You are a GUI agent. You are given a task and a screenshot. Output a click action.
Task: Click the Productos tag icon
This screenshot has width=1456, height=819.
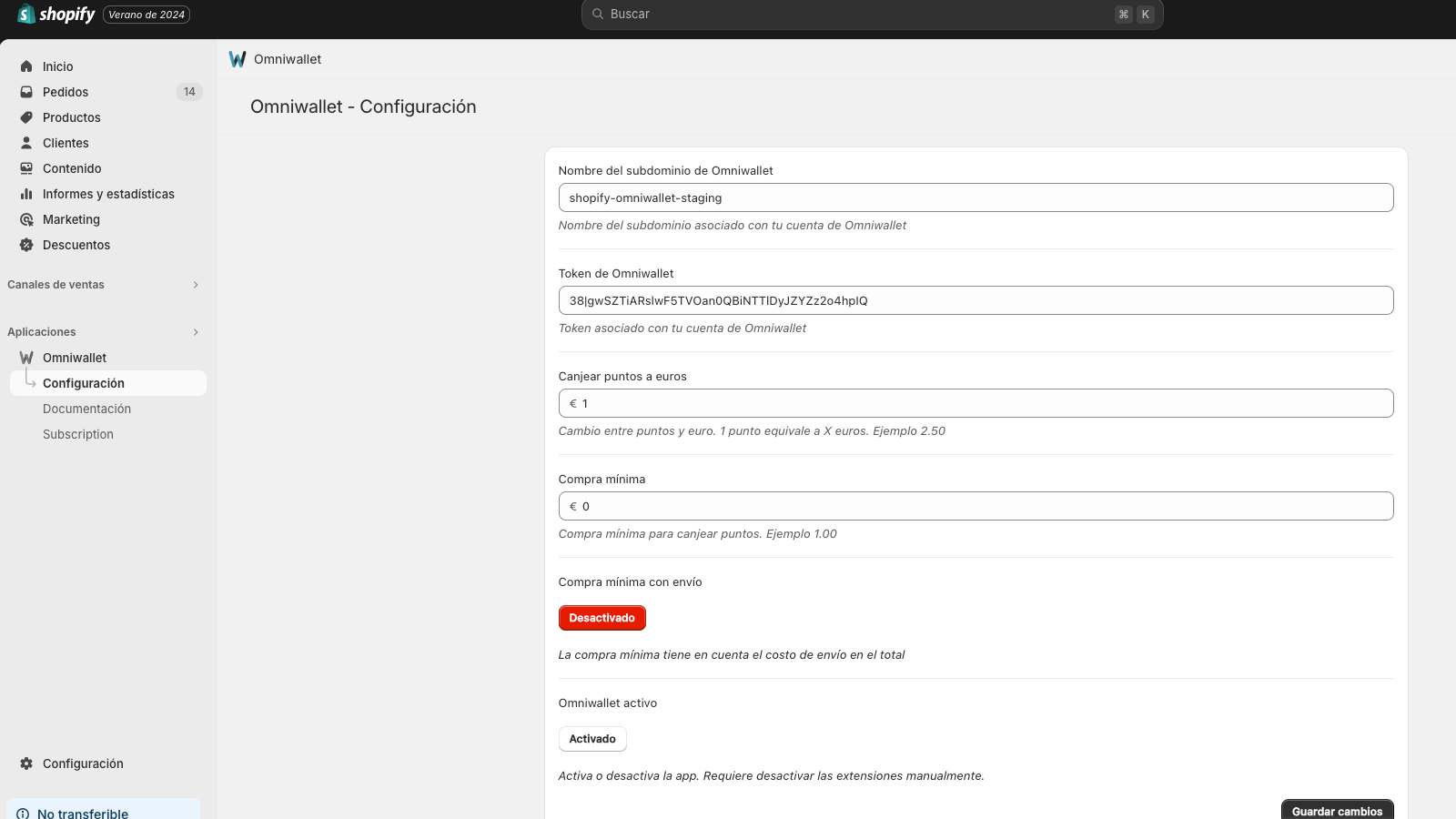coord(26,116)
